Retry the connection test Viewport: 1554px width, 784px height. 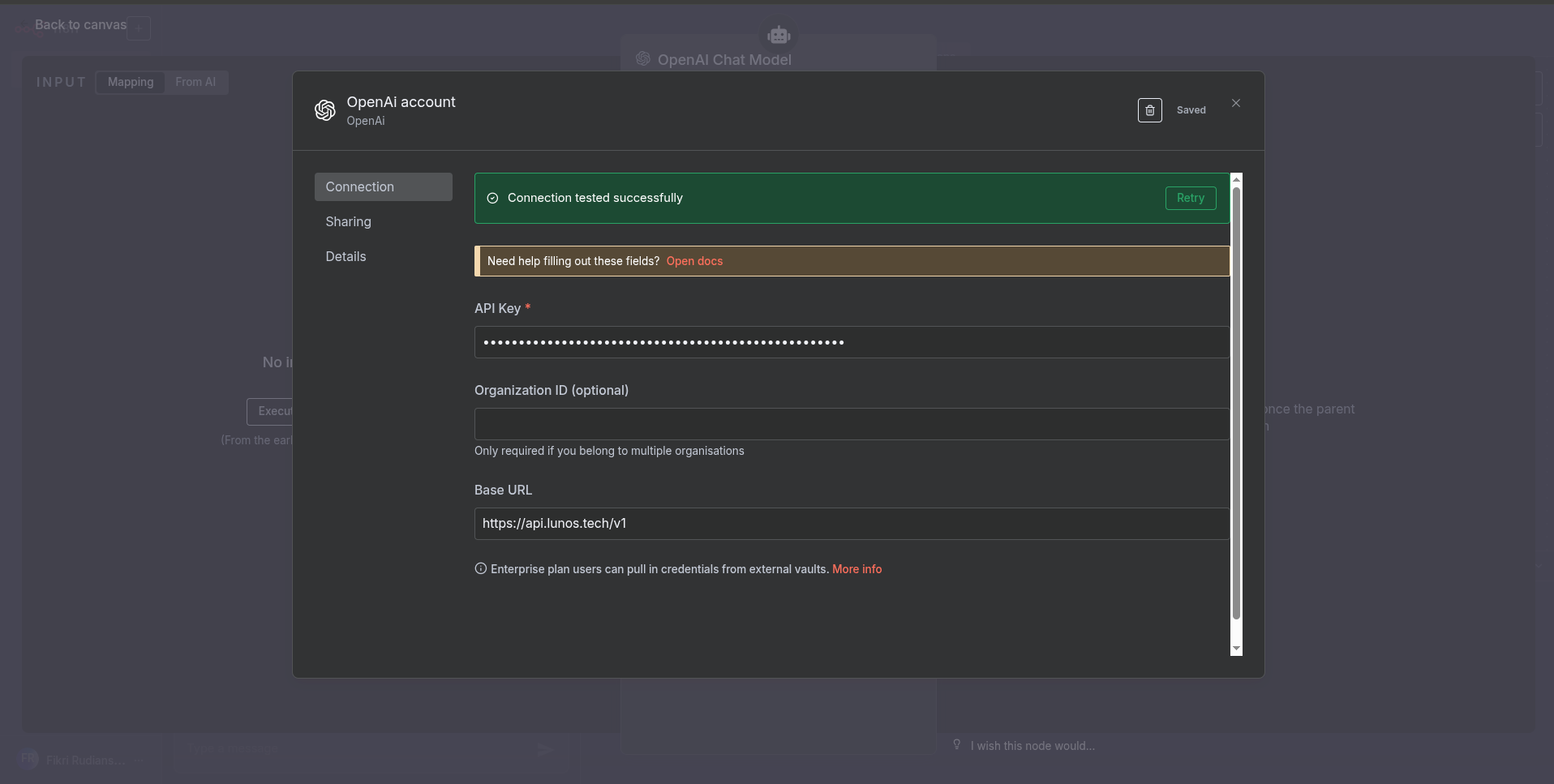tap(1191, 198)
